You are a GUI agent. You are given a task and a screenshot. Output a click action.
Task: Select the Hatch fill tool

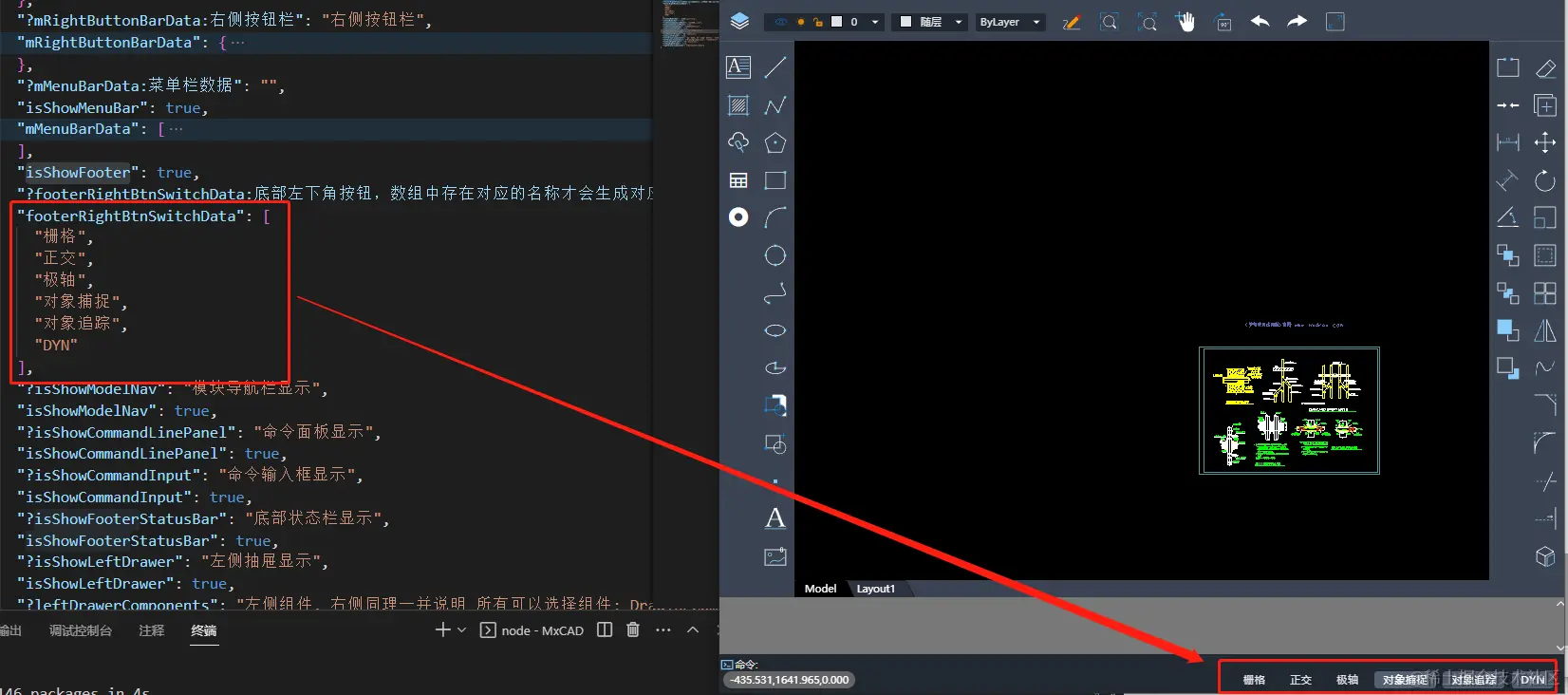point(738,105)
